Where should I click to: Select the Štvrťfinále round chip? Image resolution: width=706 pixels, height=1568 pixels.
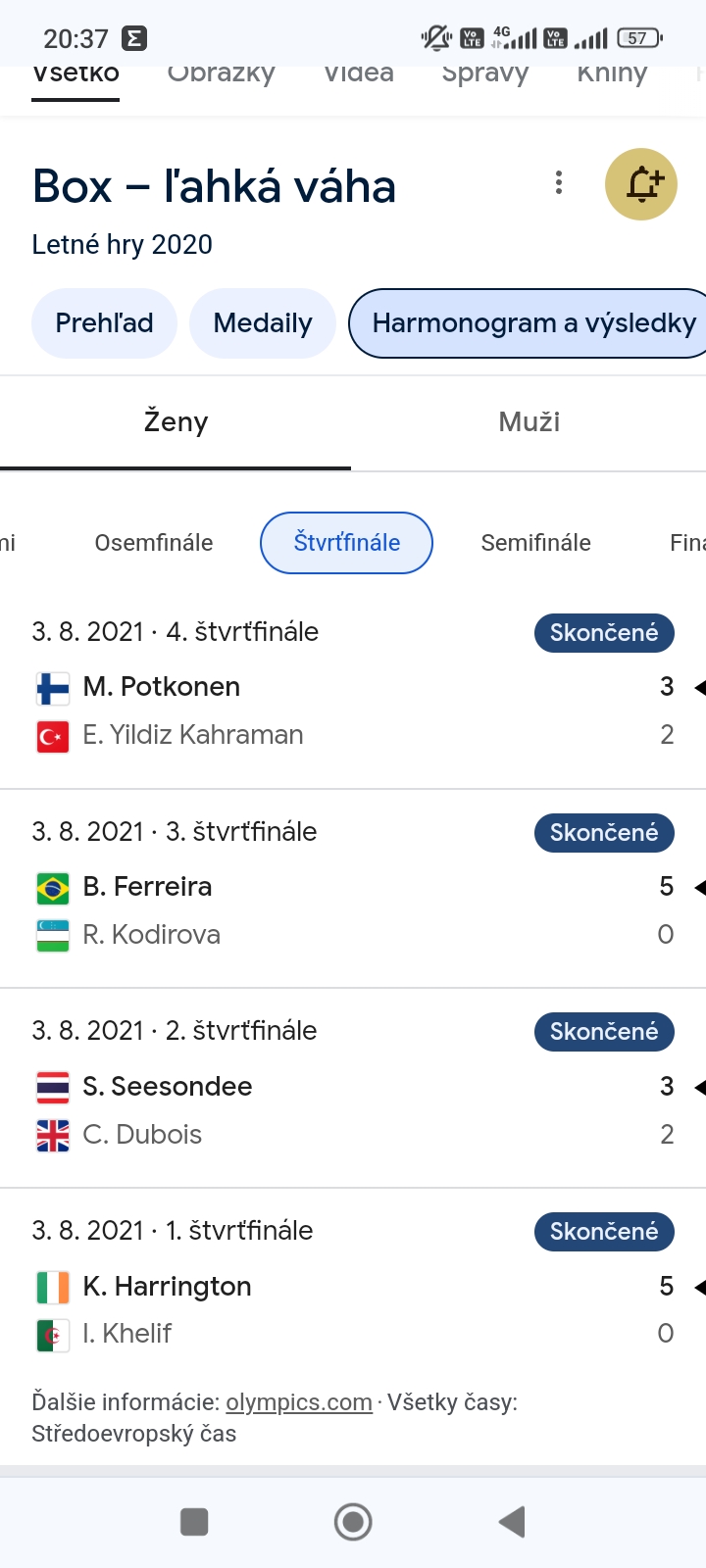point(346,543)
